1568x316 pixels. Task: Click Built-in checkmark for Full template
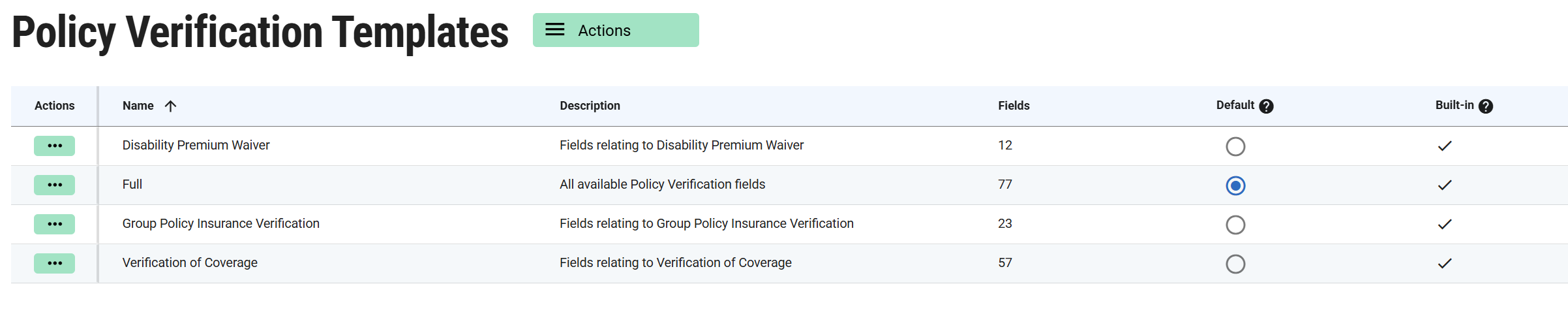point(1445,185)
